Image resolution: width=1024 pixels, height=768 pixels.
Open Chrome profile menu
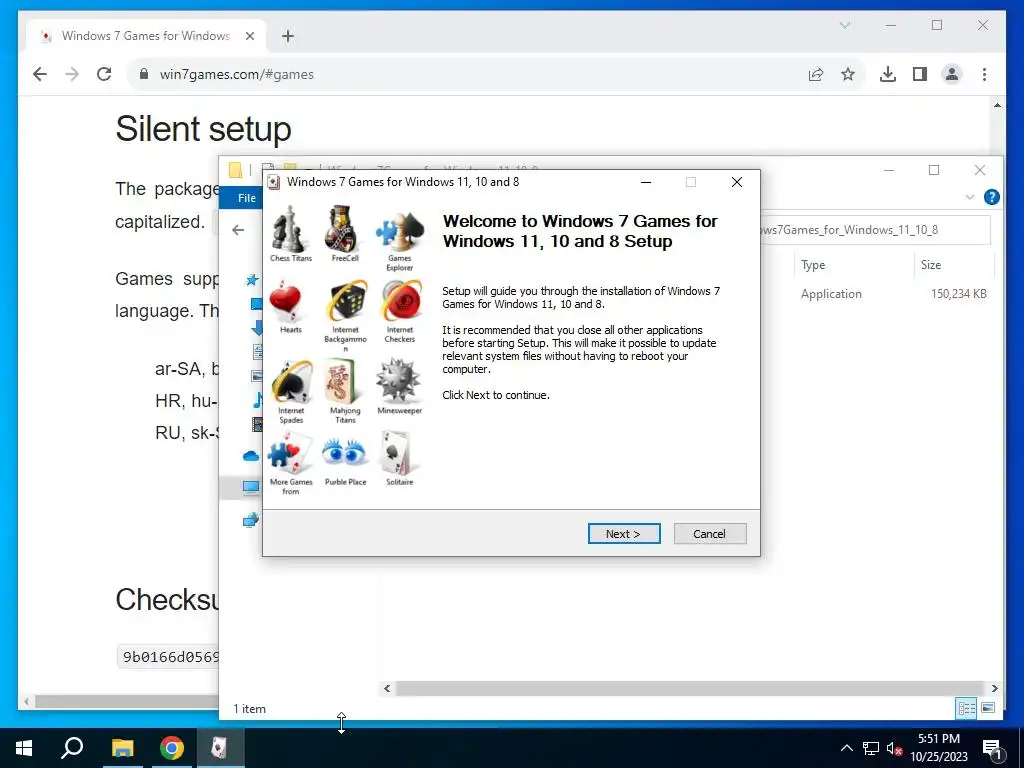[952, 74]
